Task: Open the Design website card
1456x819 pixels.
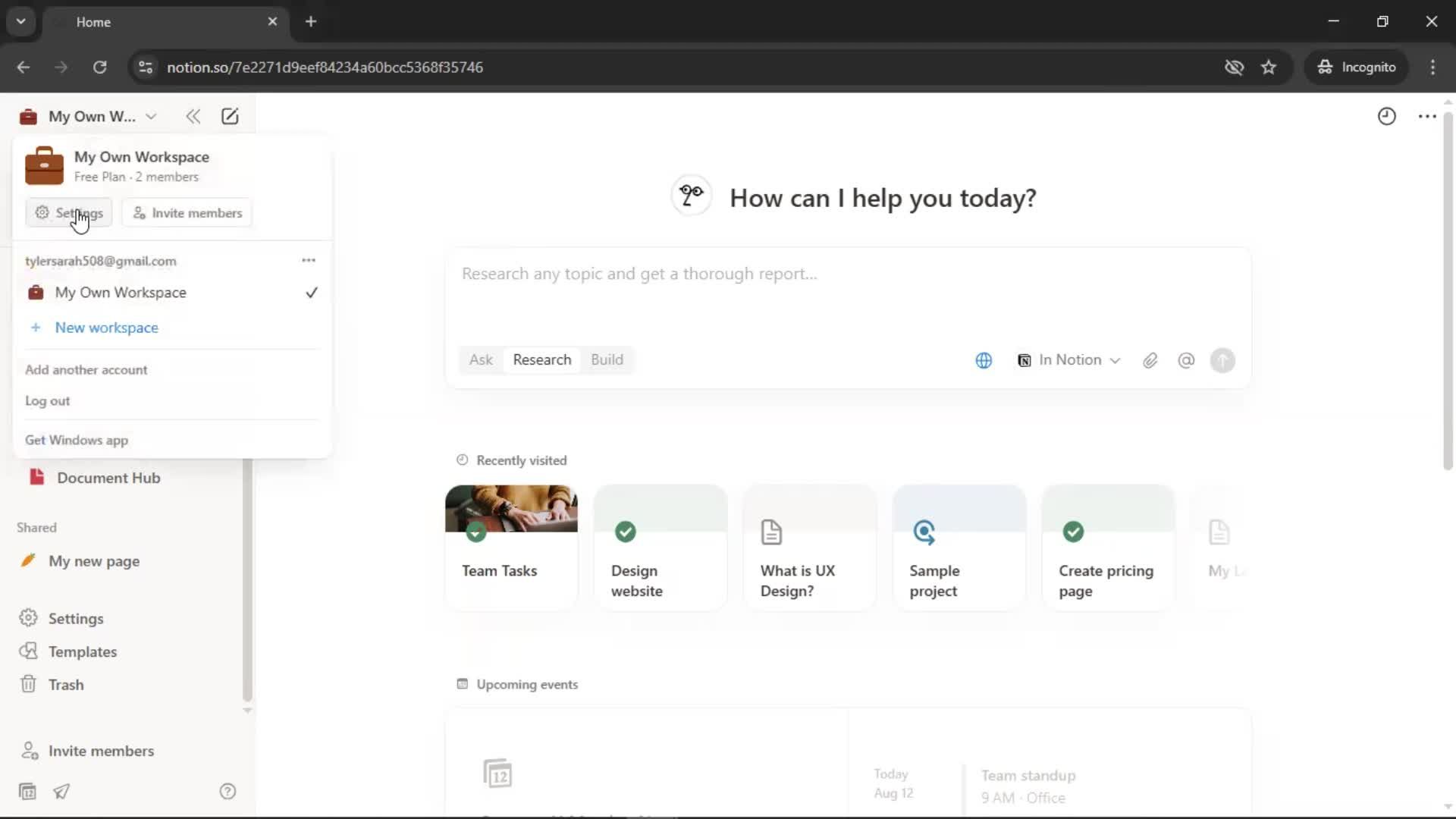Action: click(661, 548)
